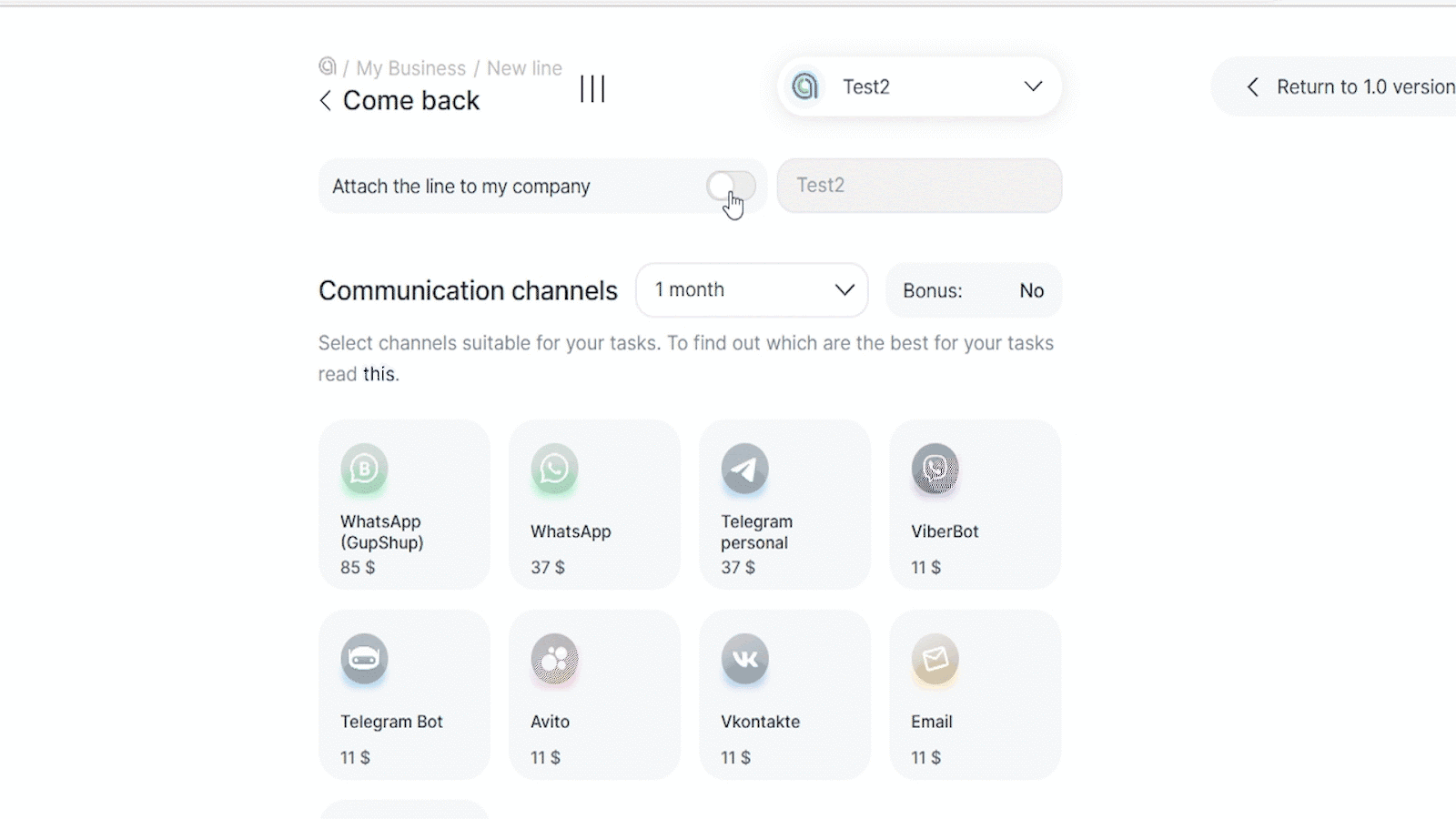Viewport: 1456px width, 819px height.
Task: Select the 37 $ WhatsApp channel icon
Action: click(x=554, y=469)
